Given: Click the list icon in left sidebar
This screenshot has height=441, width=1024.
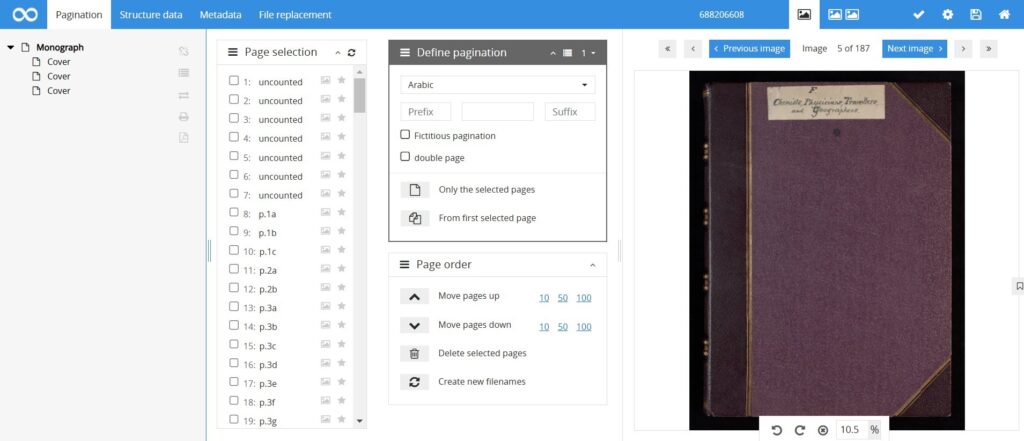Looking at the screenshot, I should [x=184, y=73].
